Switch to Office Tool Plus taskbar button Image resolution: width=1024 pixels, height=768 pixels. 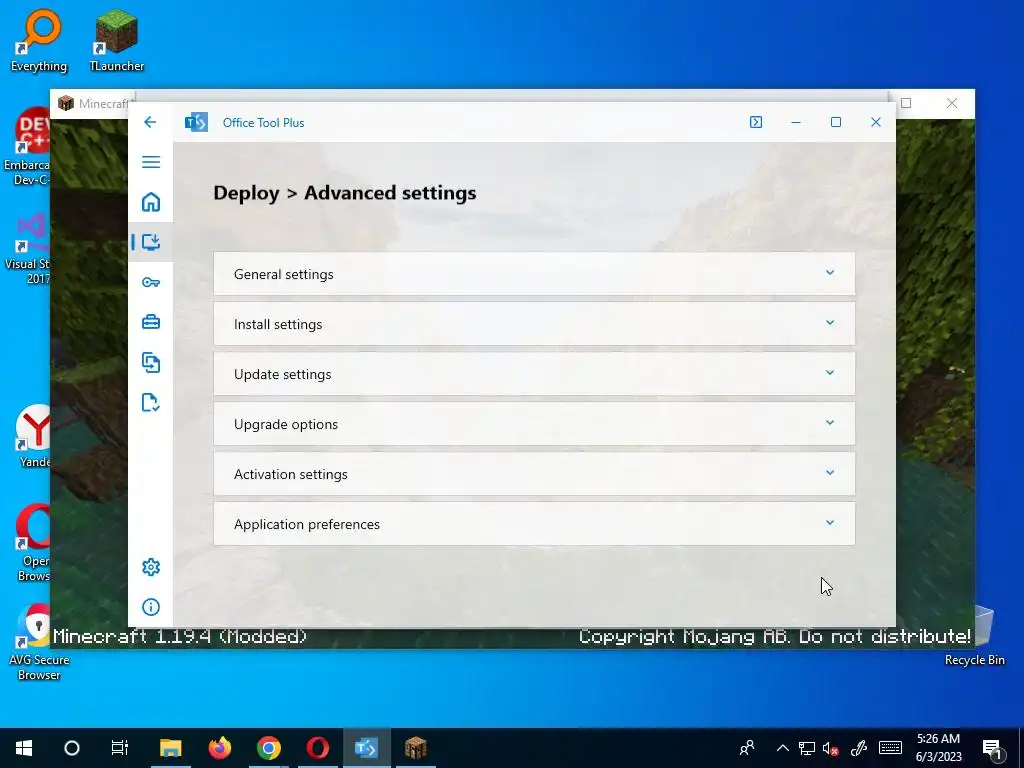pos(366,748)
